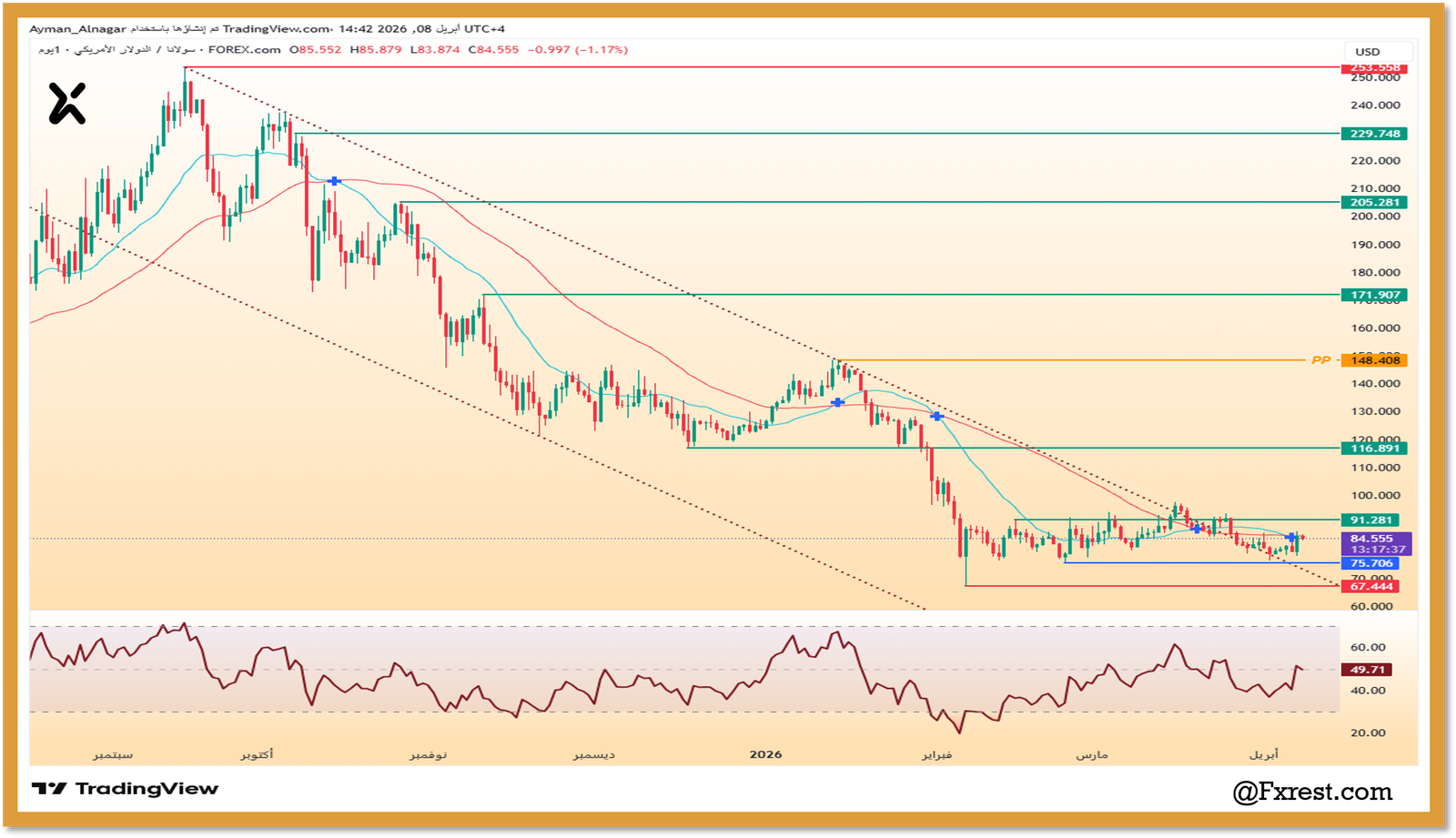1456x838 pixels.
Task: Click the 2026 marker on time axis
Action: 765,754
